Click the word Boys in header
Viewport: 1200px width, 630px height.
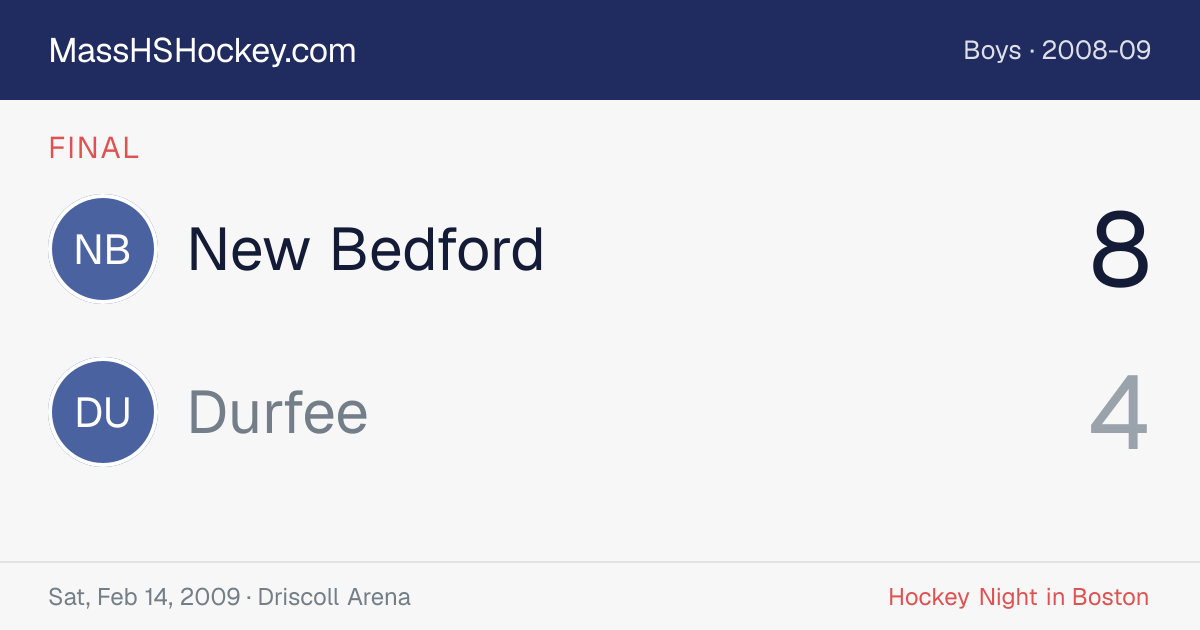click(992, 50)
